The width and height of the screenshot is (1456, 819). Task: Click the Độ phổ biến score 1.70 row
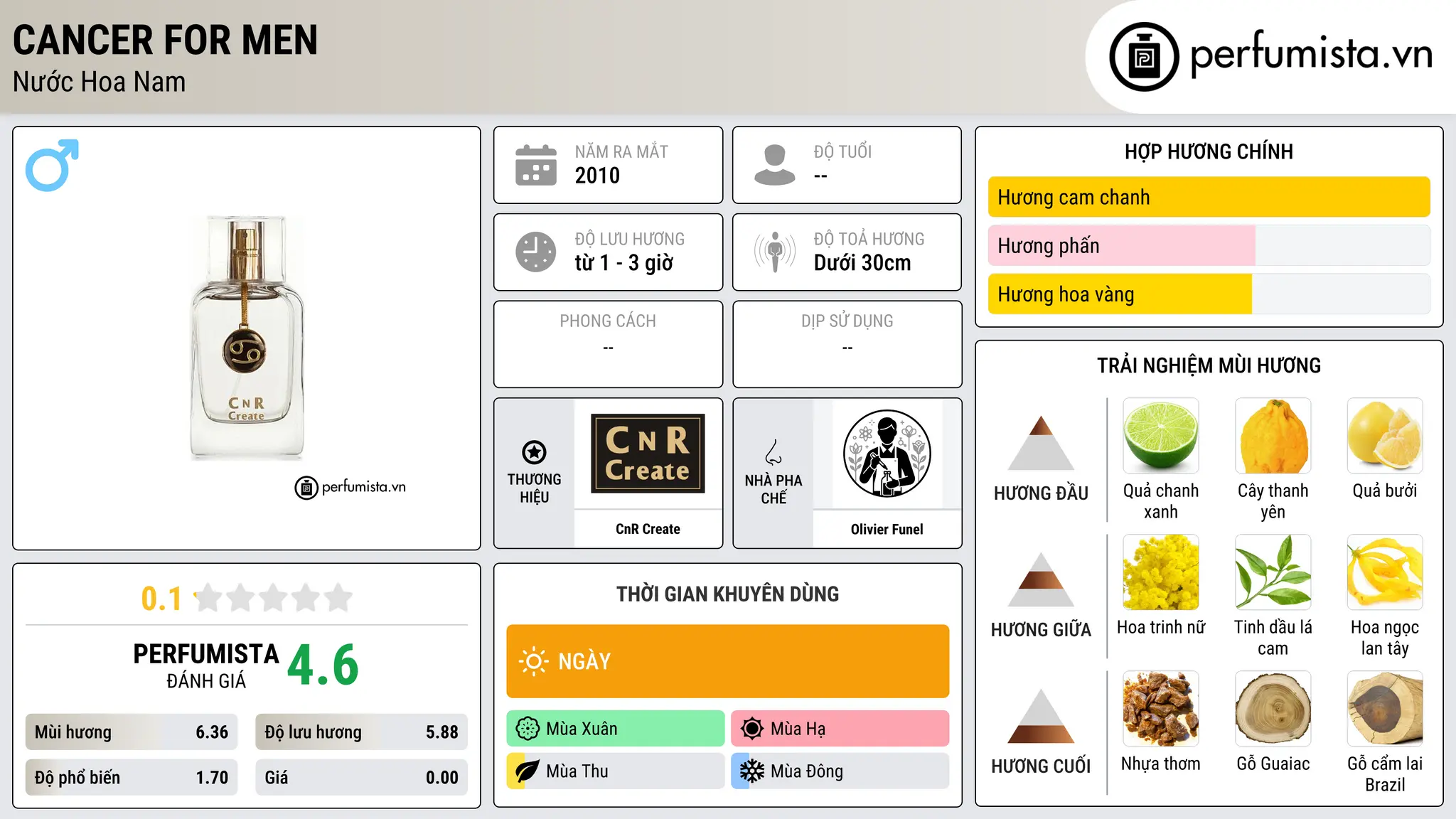click(132, 777)
